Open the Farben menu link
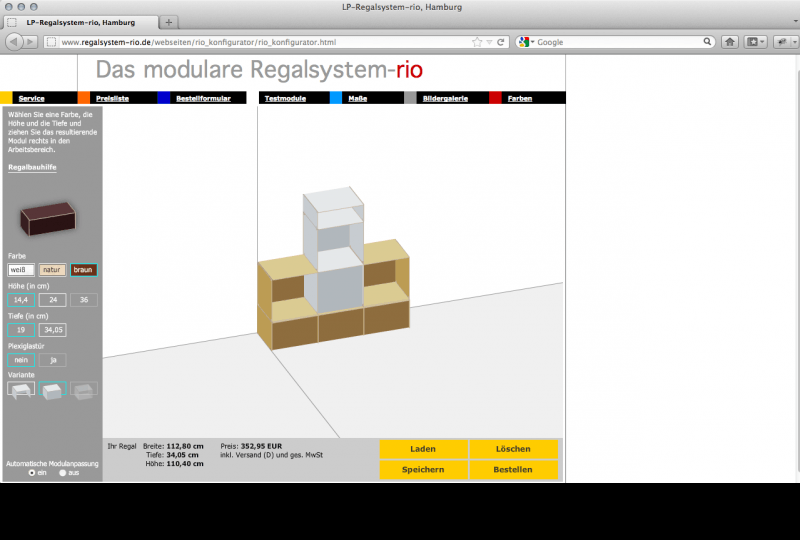This screenshot has width=800, height=540. tap(520, 98)
